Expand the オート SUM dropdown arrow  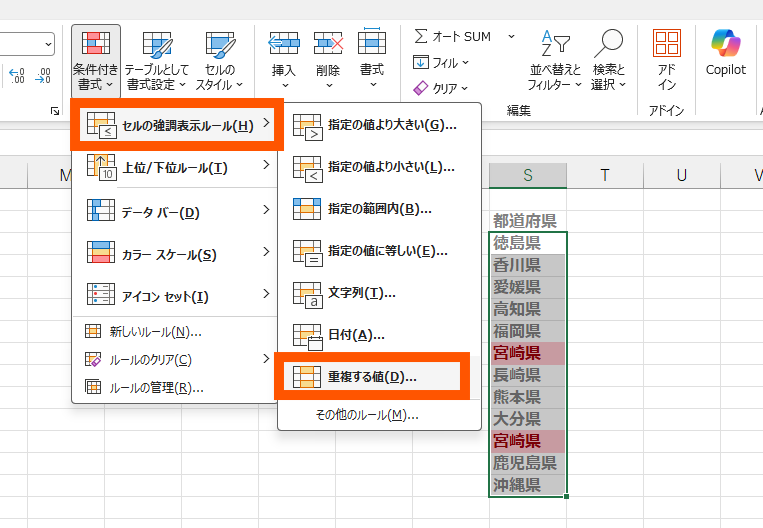pyautogui.click(x=511, y=36)
